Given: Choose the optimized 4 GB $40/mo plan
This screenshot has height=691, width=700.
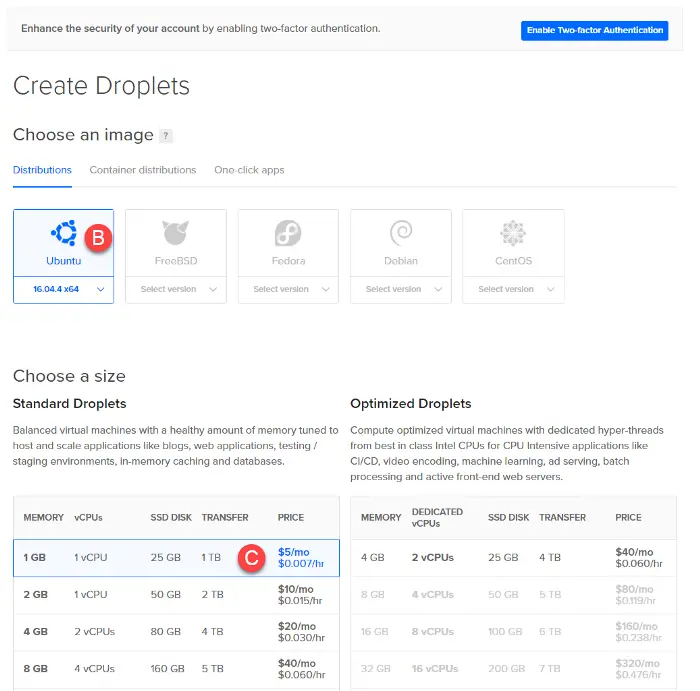Looking at the screenshot, I should [513, 558].
